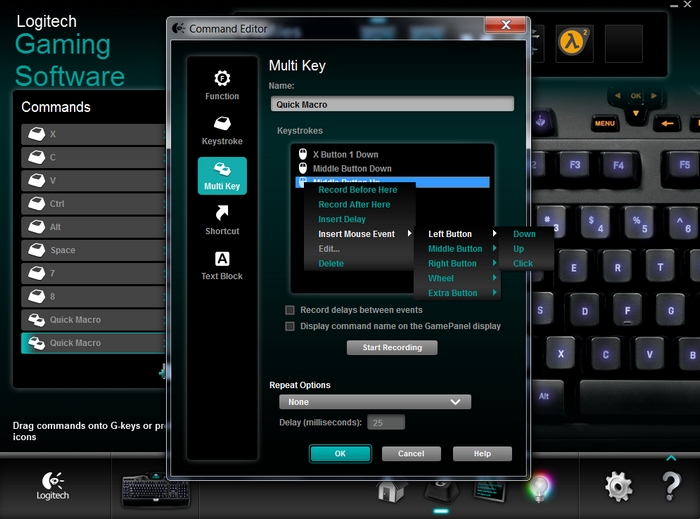Image resolution: width=700 pixels, height=519 pixels.
Task: Expand the Insert Mouse Event submenu arrow
Action: (409, 233)
